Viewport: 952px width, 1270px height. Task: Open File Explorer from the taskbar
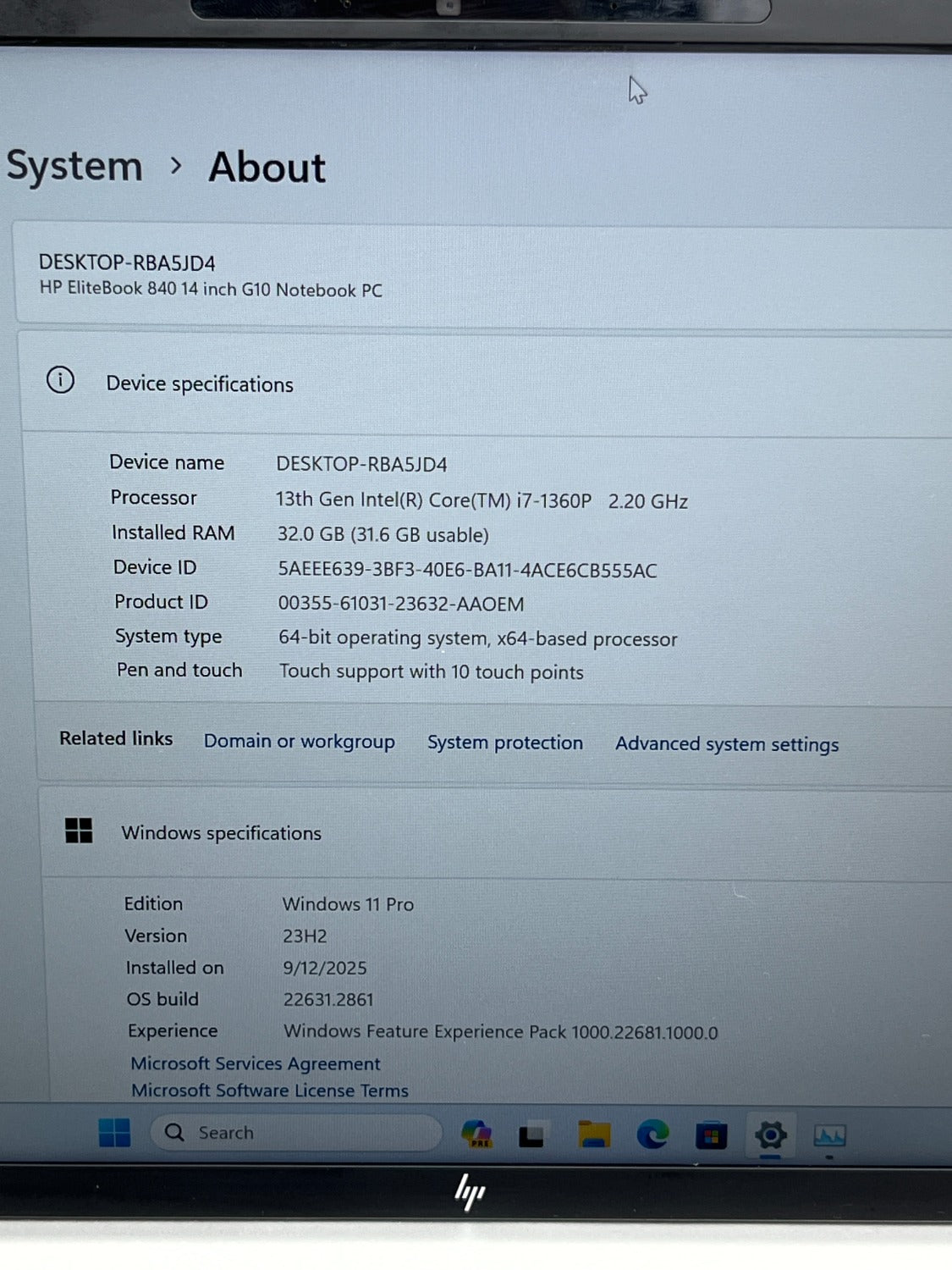click(594, 1135)
